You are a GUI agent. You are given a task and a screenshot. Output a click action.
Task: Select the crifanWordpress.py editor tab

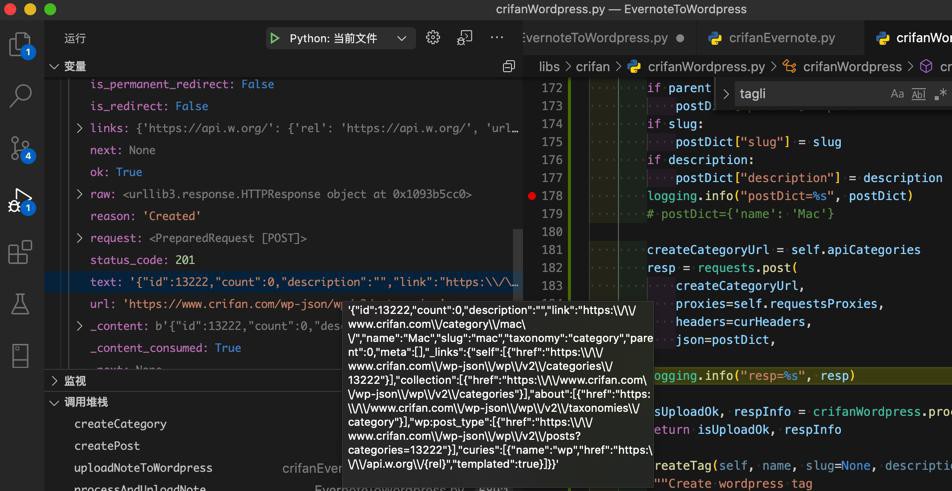[913, 38]
